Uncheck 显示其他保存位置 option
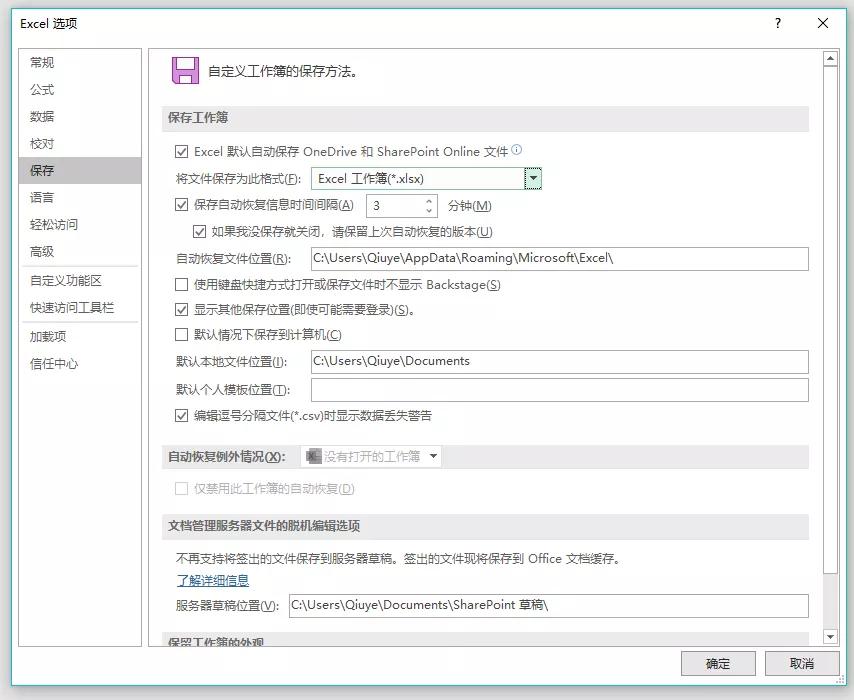The height and width of the screenshot is (700, 854). coord(182,310)
